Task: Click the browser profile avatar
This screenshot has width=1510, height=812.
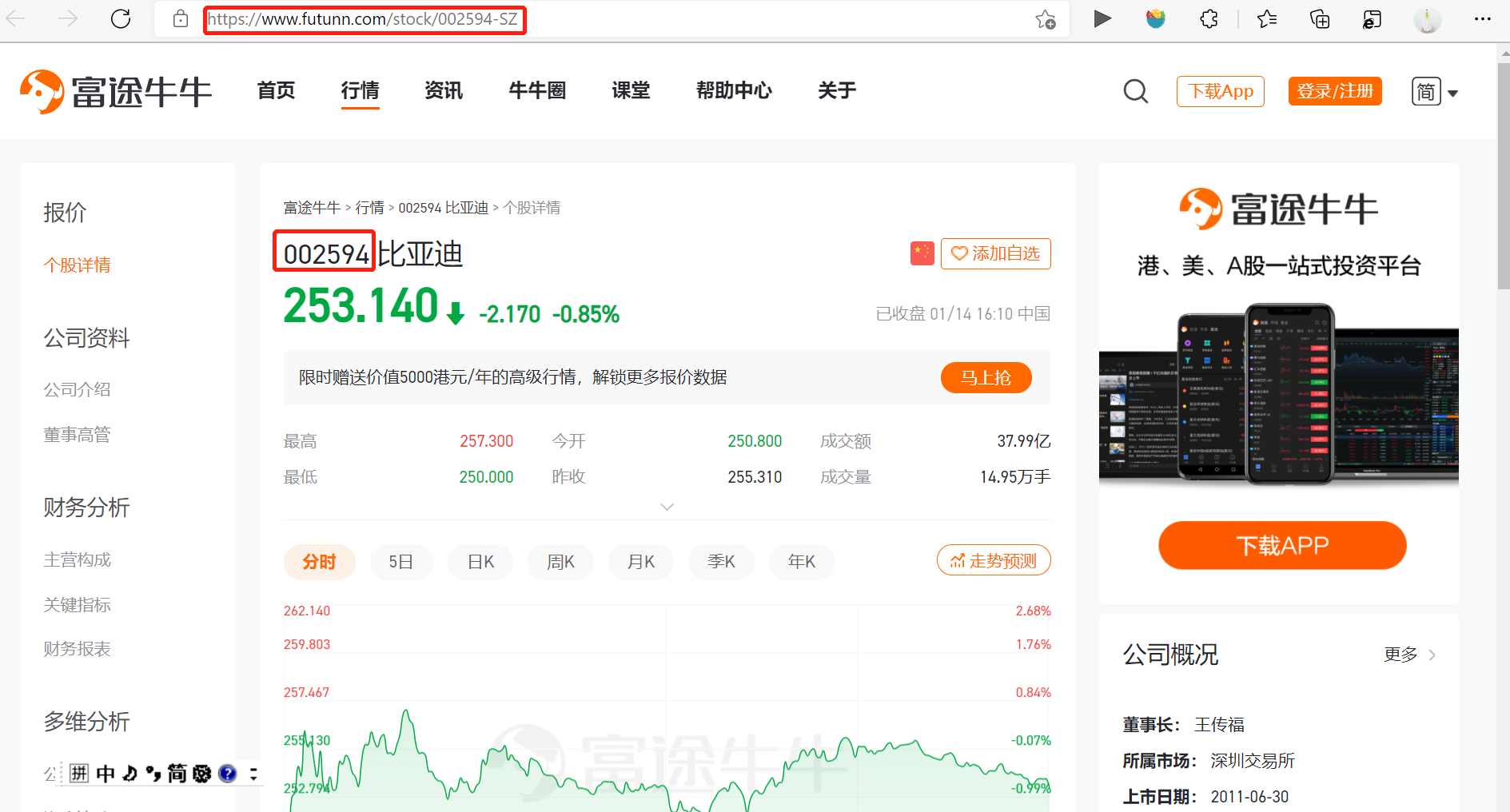Action: (1426, 18)
